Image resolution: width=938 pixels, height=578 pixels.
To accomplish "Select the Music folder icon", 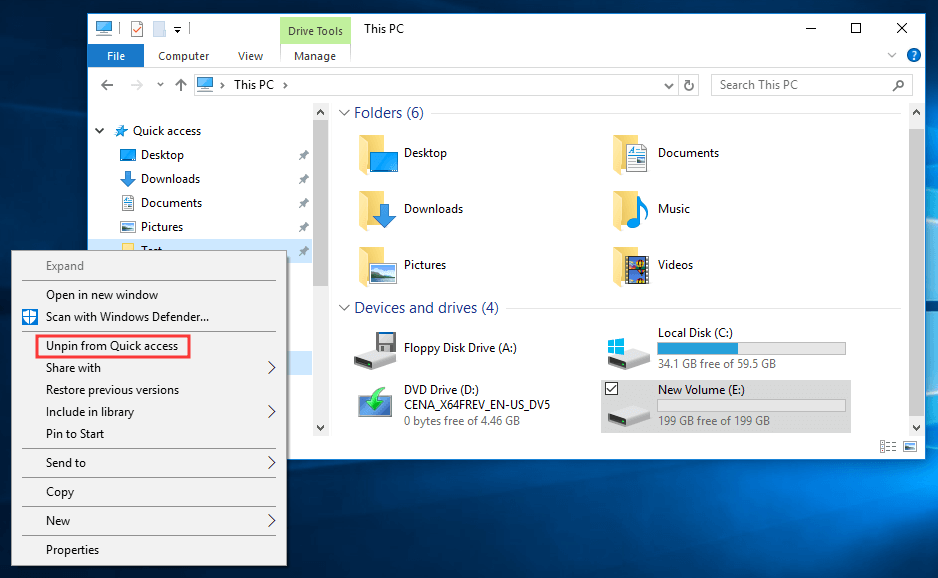I will tap(631, 210).
